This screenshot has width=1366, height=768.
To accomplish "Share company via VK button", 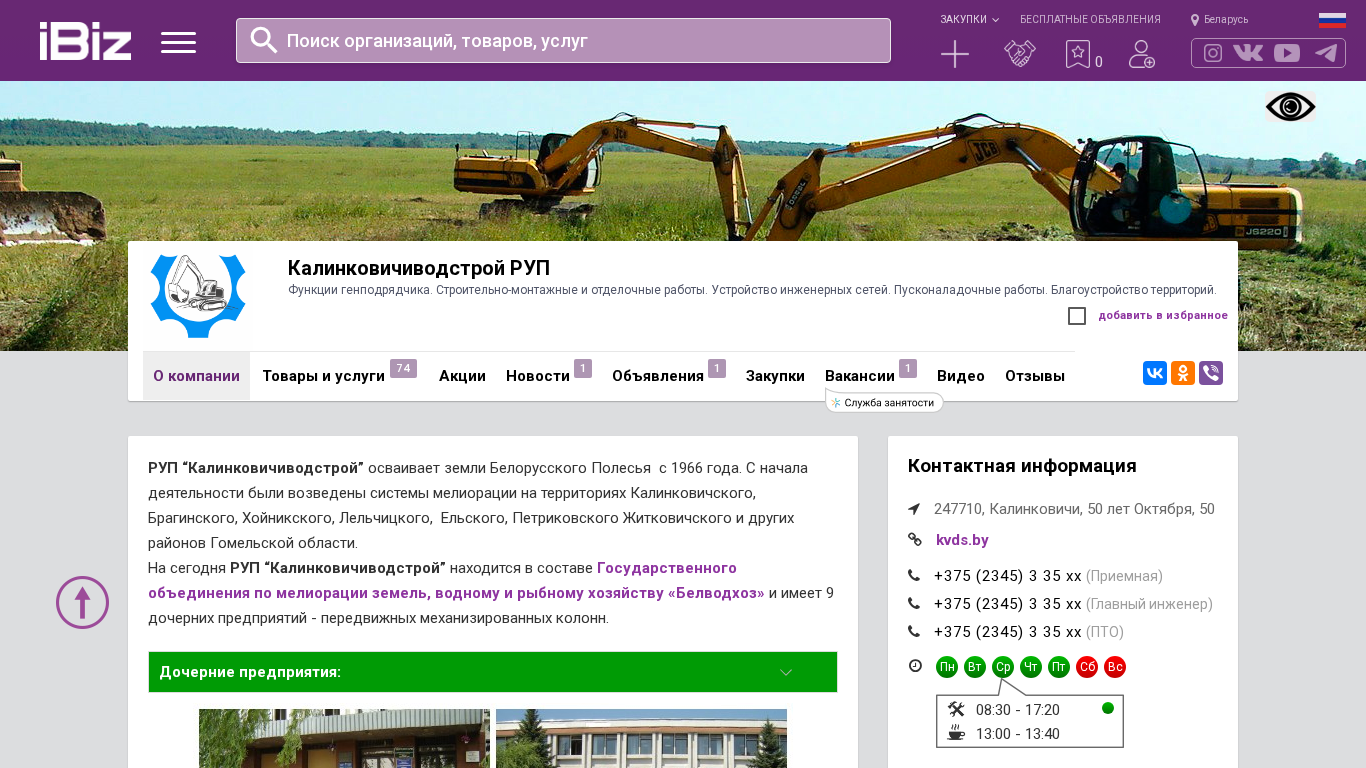I will (x=1155, y=373).
